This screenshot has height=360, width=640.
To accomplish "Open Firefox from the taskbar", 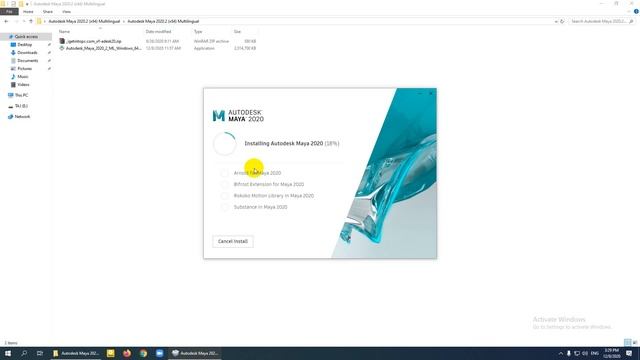I will click(x=127, y=353).
